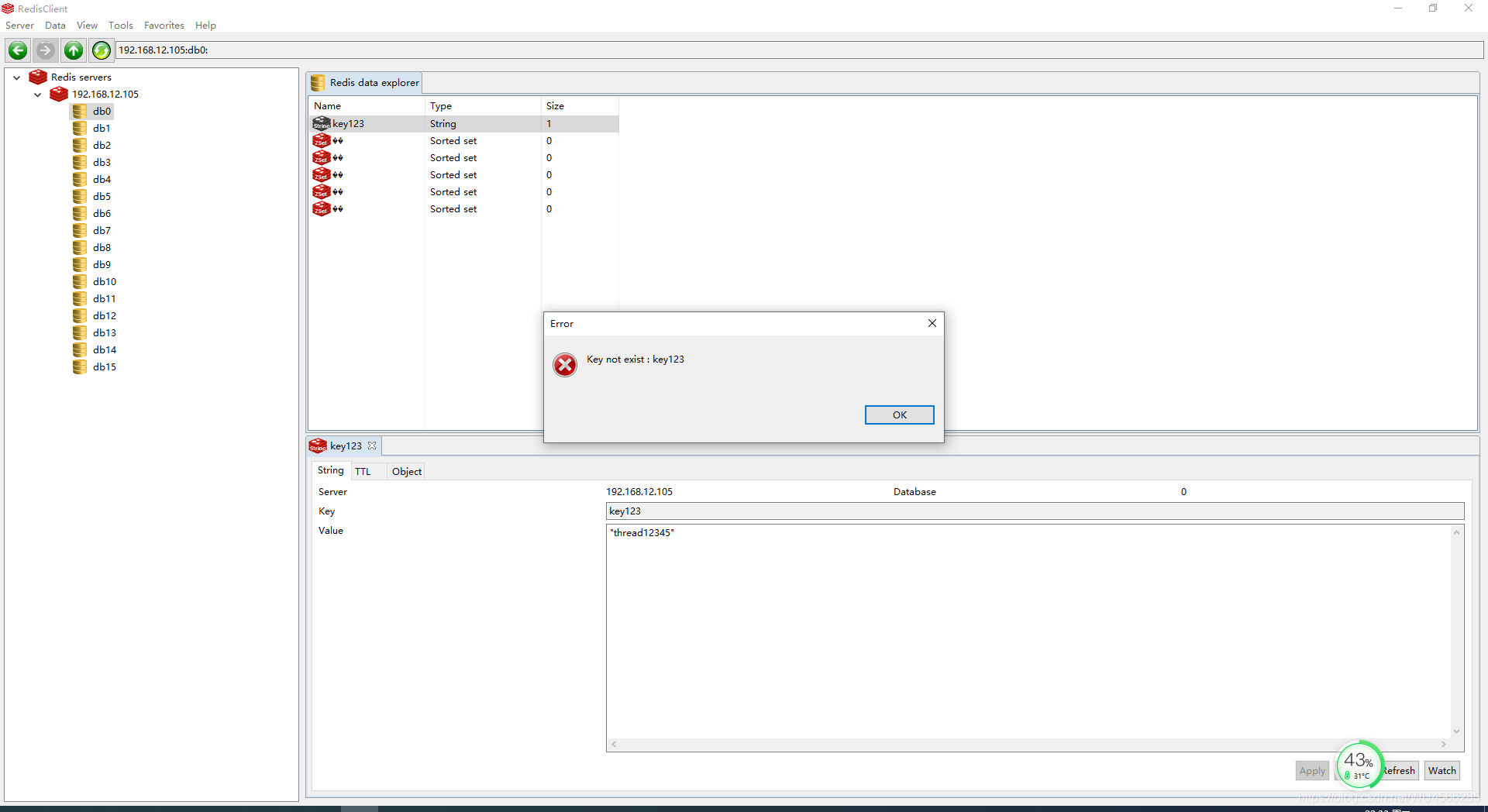Select the db3 database icon

(80, 162)
